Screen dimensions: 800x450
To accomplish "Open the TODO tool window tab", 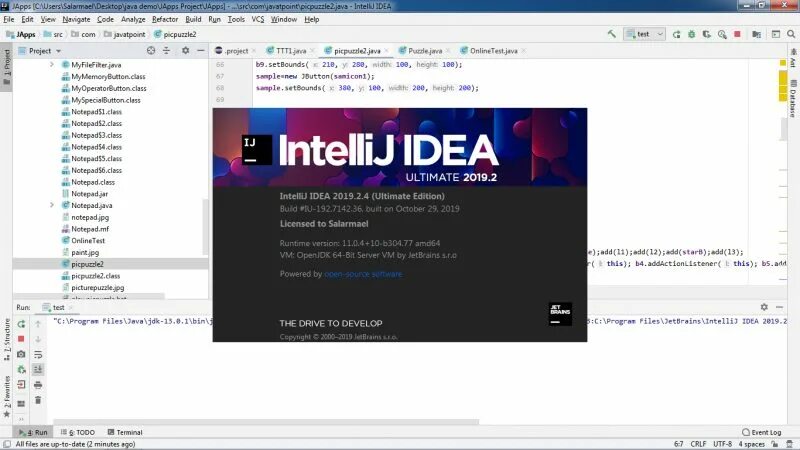I will click(78, 432).
